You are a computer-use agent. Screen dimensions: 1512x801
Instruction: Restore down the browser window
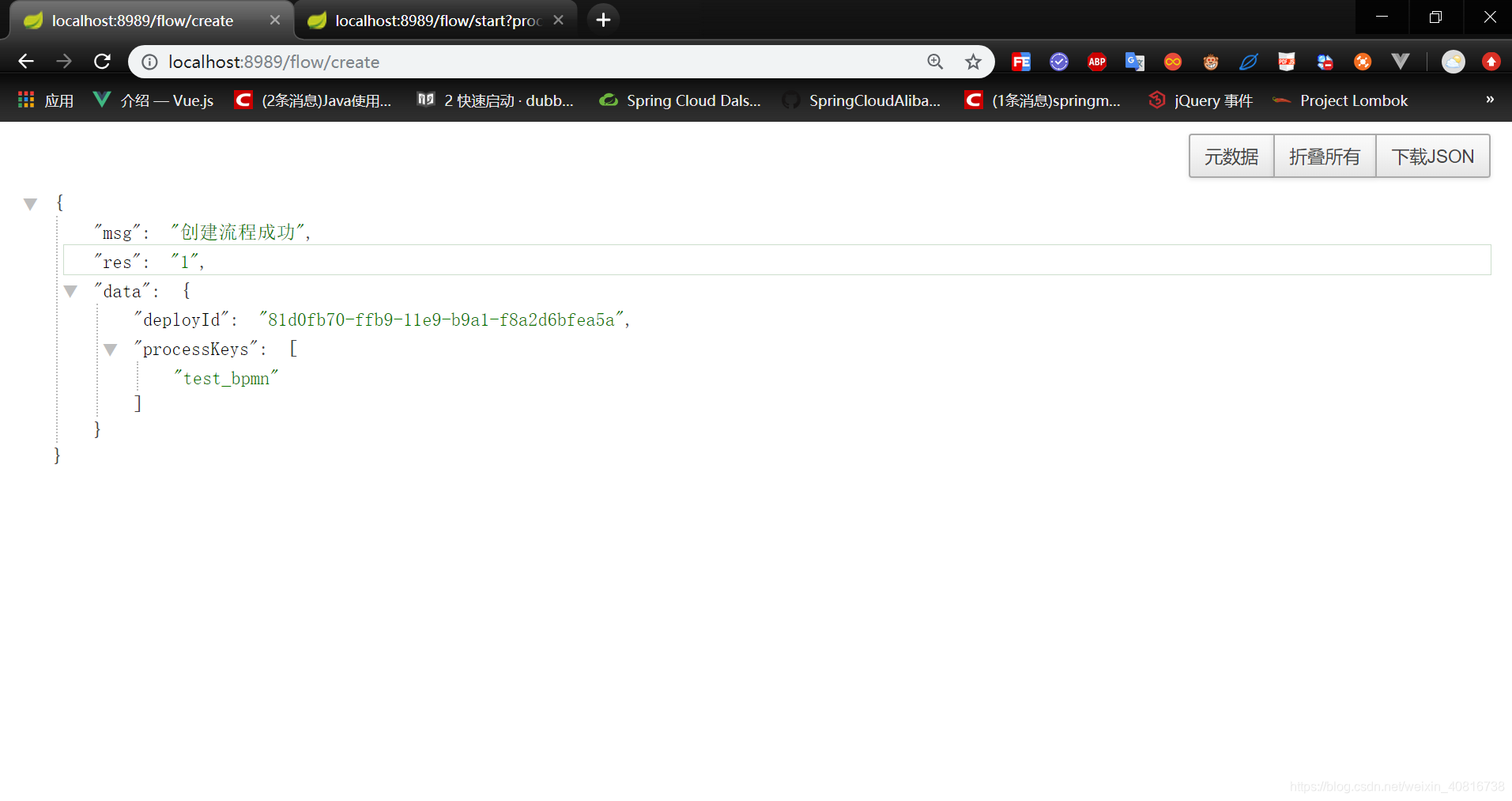coord(1436,17)
